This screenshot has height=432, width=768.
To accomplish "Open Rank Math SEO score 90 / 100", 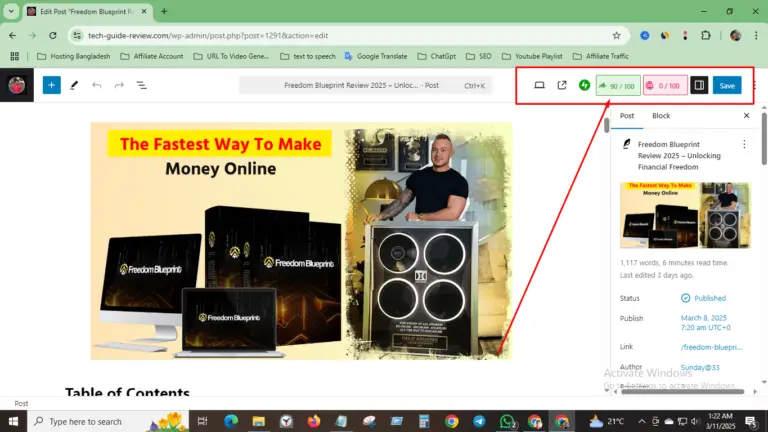I will point(618,86).
